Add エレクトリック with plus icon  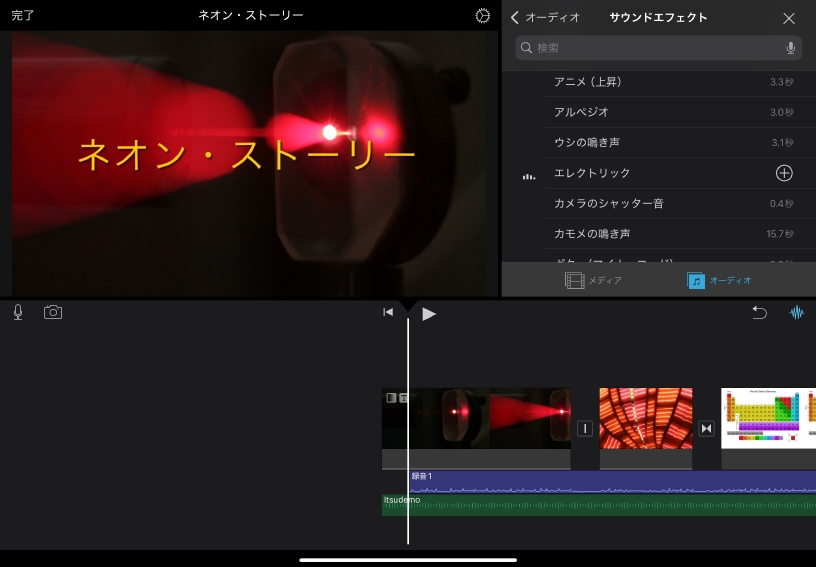[x=784, y=173]
